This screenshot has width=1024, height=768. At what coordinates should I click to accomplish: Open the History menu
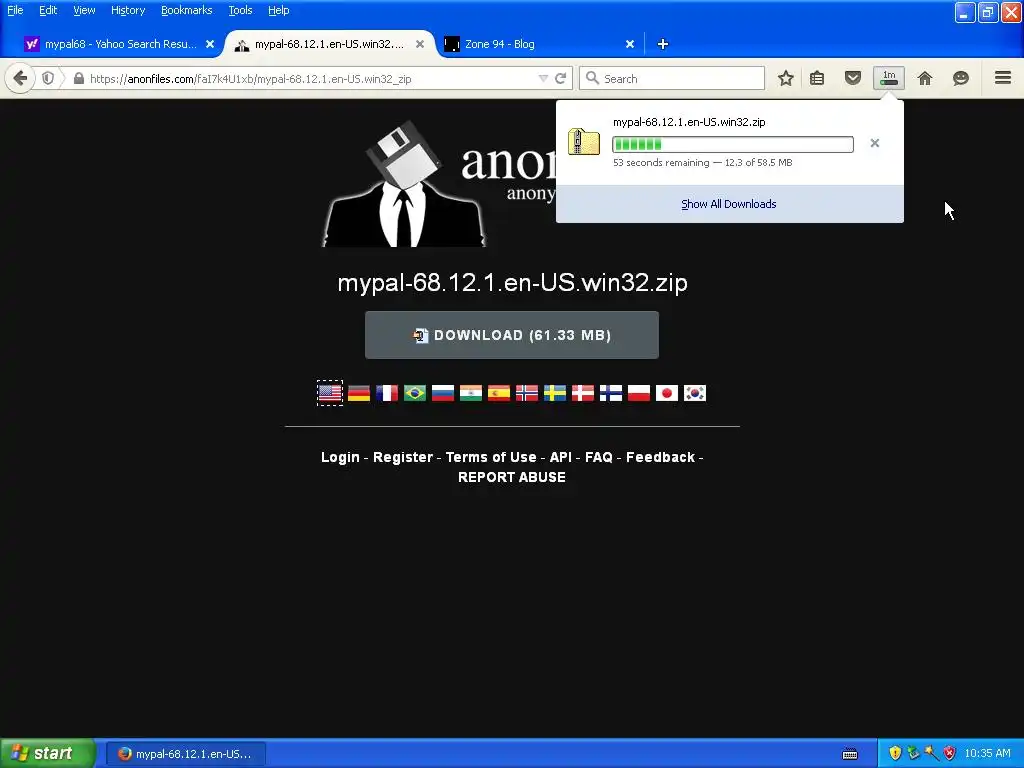click(127, 10)
